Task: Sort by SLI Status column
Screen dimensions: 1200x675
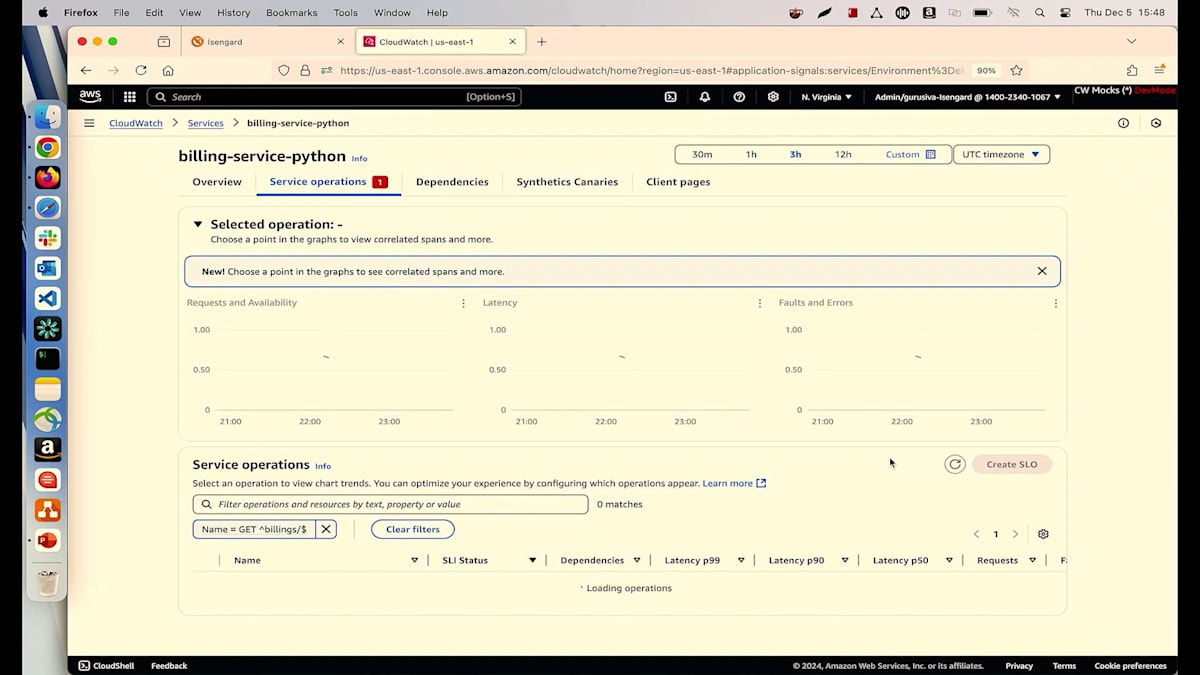Action: tap(532, 561)
